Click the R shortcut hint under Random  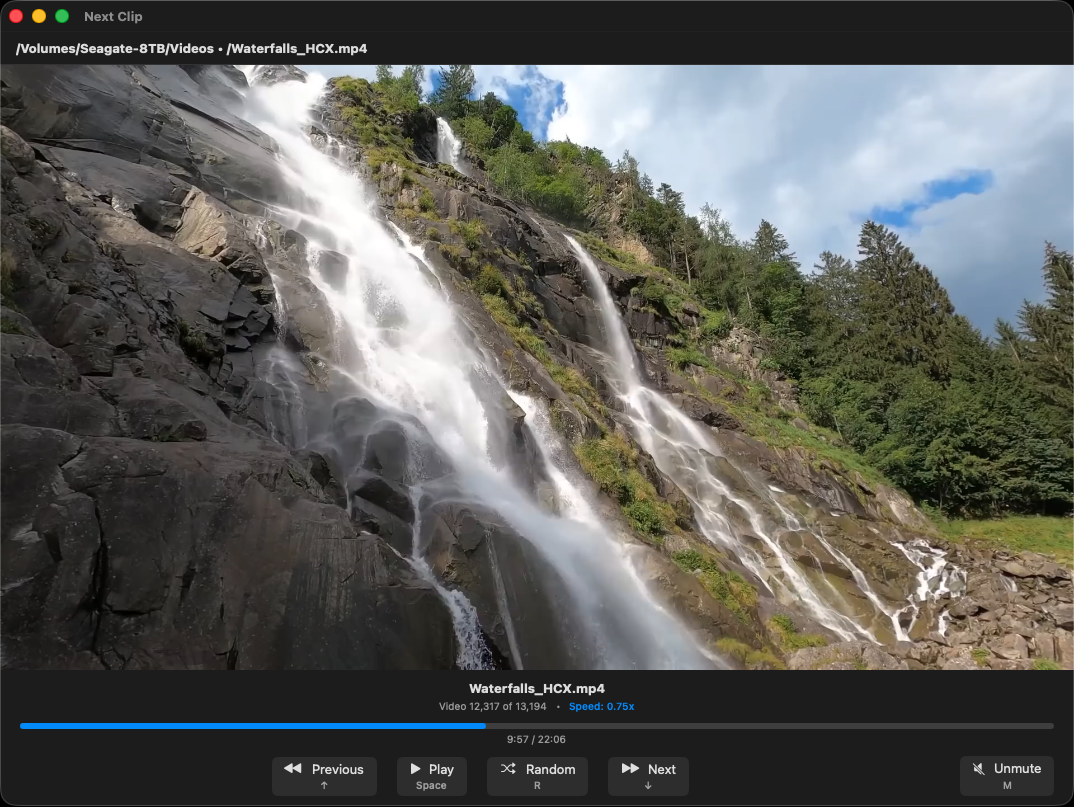pyautogui.click(x=537, y=786)
